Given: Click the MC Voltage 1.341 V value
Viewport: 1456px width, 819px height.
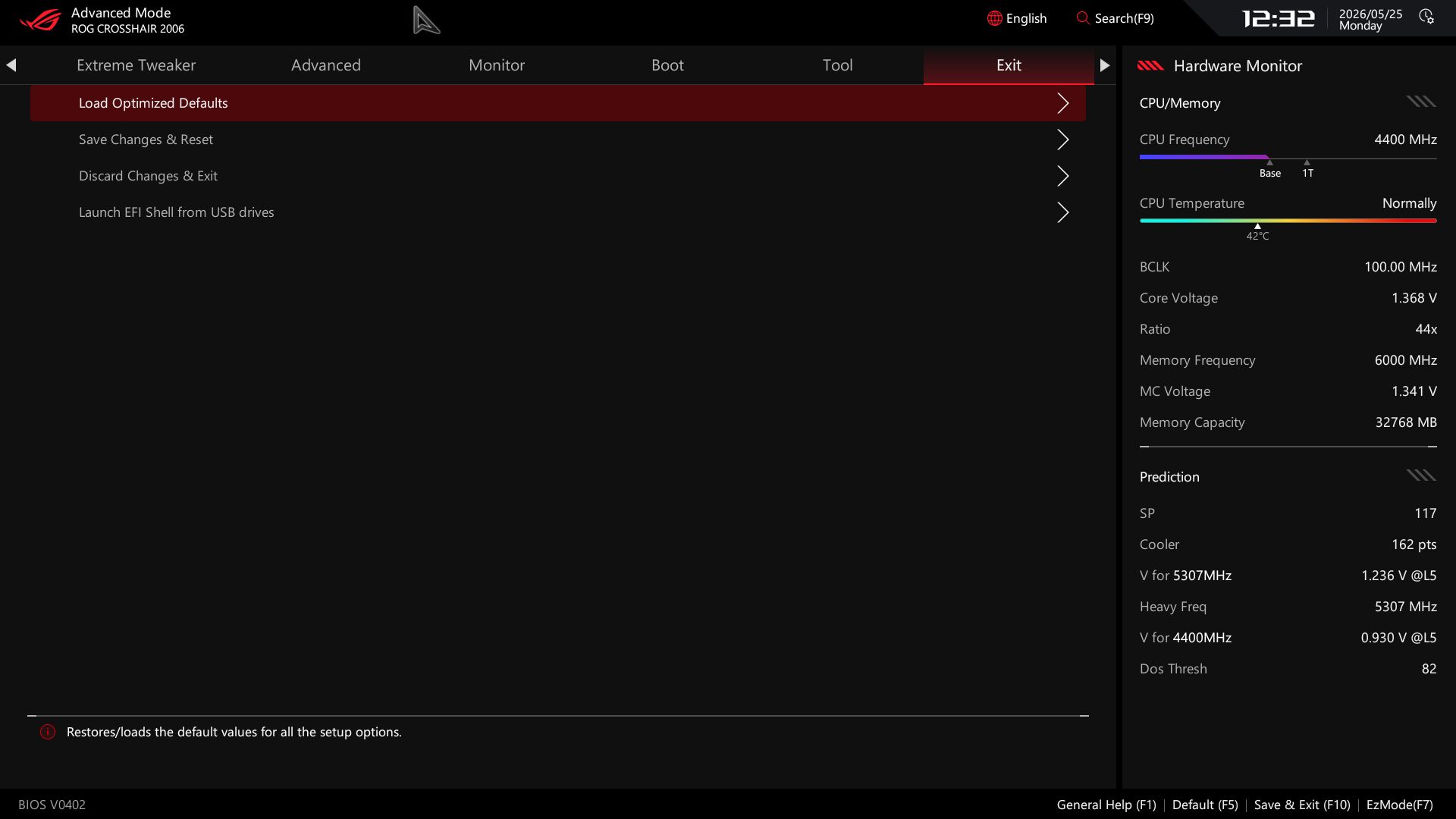Looking at the screenshot, I should 1414,391.
